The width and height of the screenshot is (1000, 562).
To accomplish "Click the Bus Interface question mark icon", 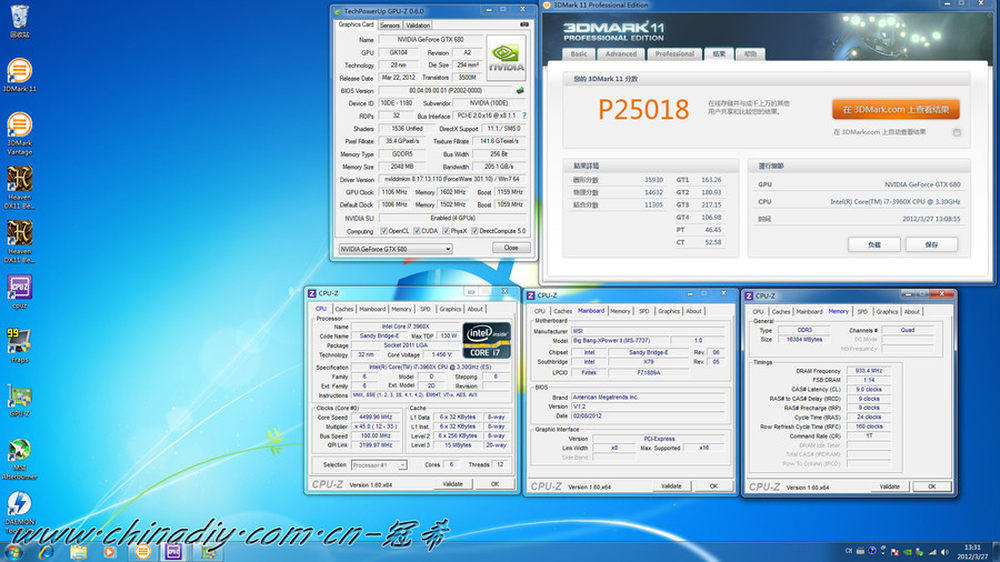I will pyautogui.click(x=524, y=116).
